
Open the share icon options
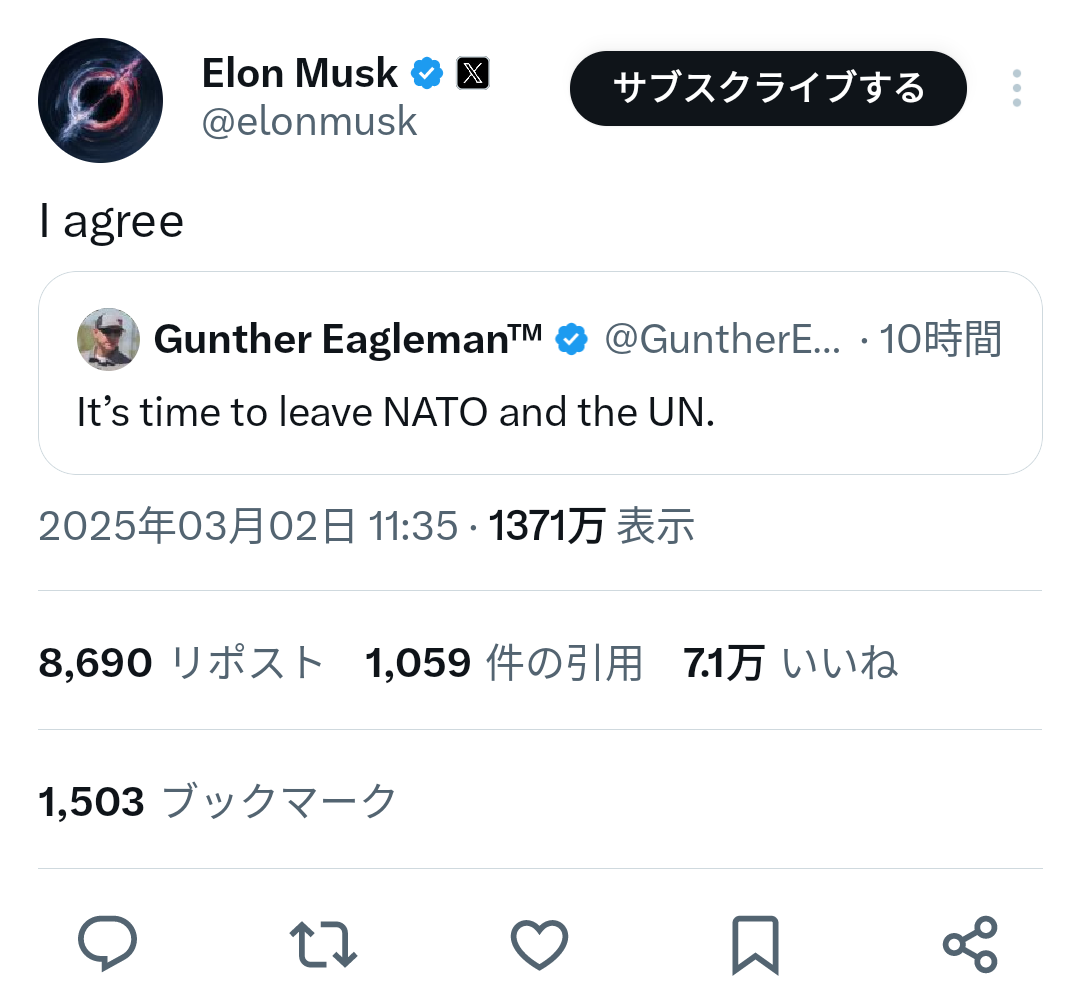pyautogui.click(x=970, y=944)
